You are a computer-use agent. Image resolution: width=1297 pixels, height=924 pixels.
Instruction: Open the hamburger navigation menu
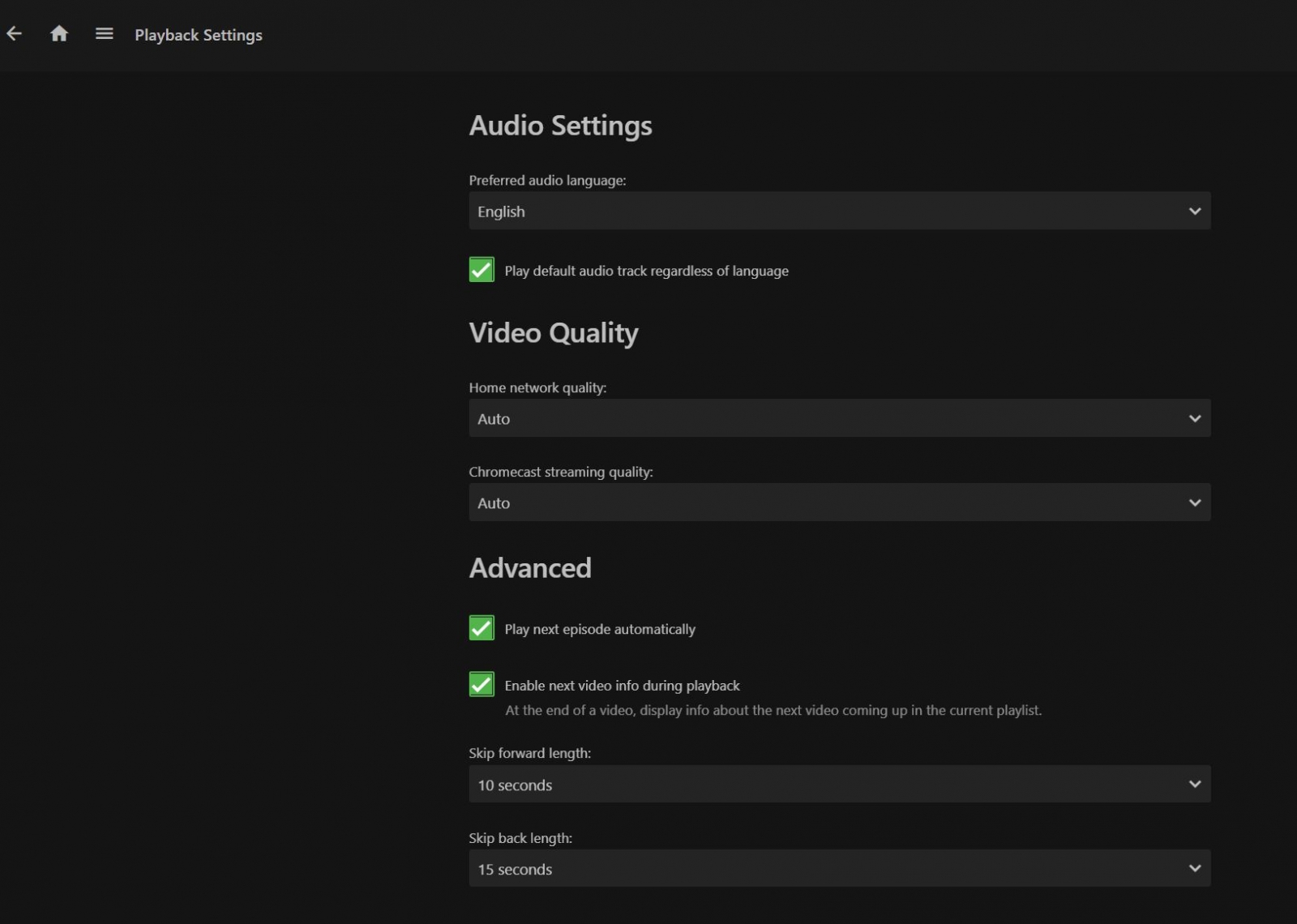click(104, 34)
